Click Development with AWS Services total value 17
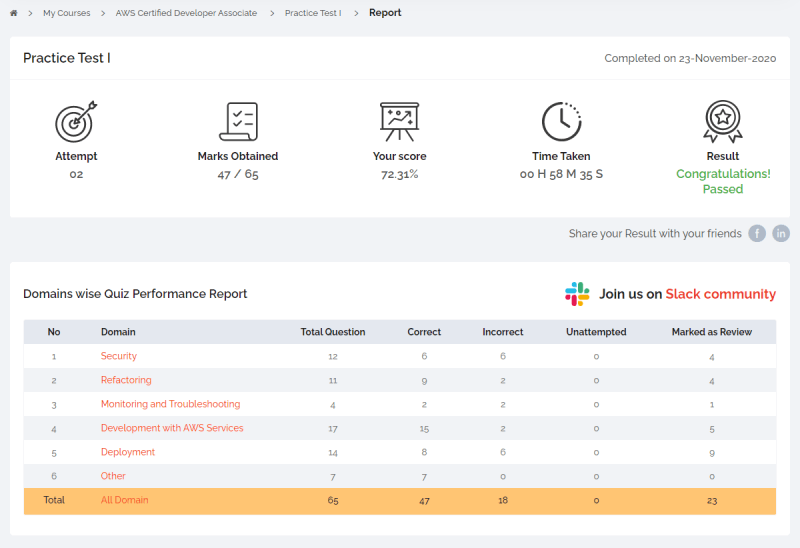This screenshot has height=548, width=800. (x=333, y=429)
